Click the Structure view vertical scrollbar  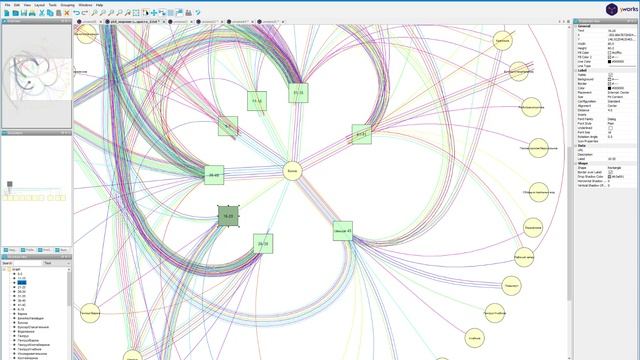(x=69, y=288)
